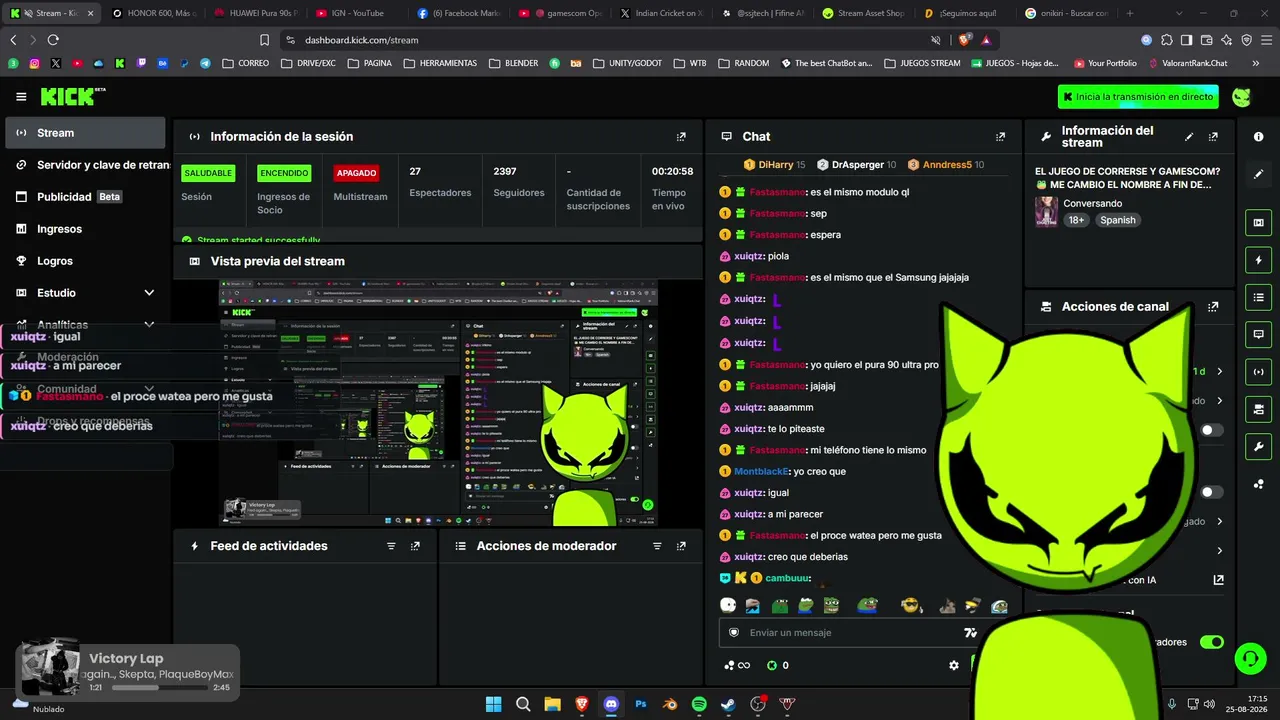Click the shield icon in message box
Image resolution: width=1280 pixels, height=720 pixels.
[734, 633]
